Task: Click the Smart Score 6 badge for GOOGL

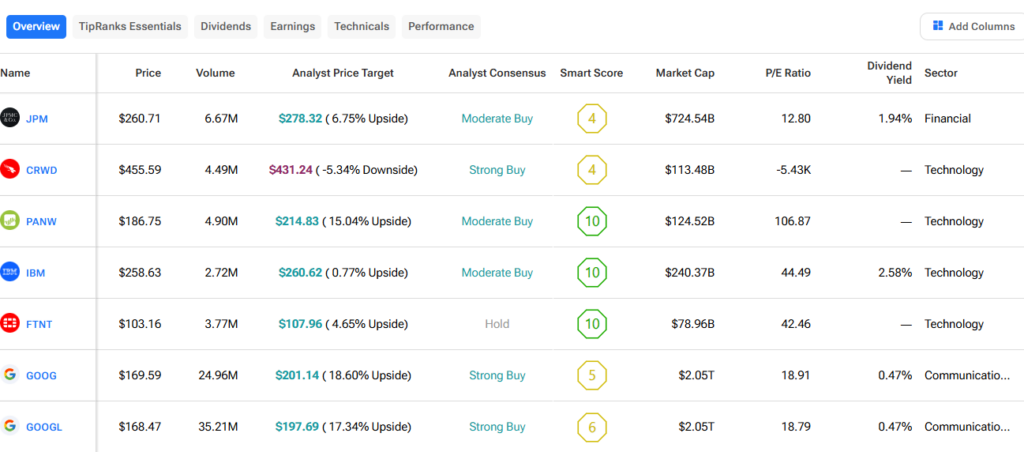Action: [592, 427]
